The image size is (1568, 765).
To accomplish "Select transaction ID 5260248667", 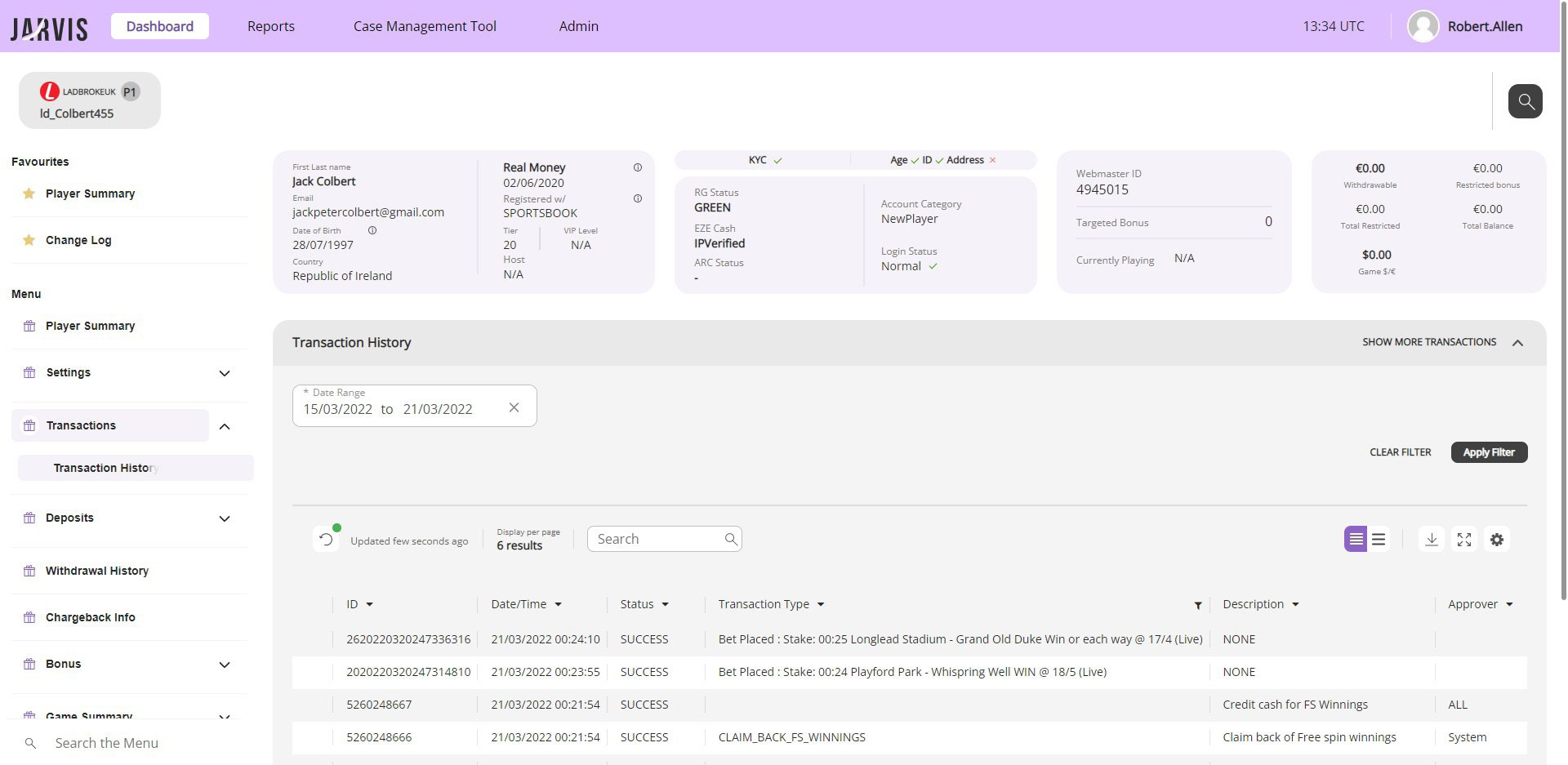I will coord(379,705).
